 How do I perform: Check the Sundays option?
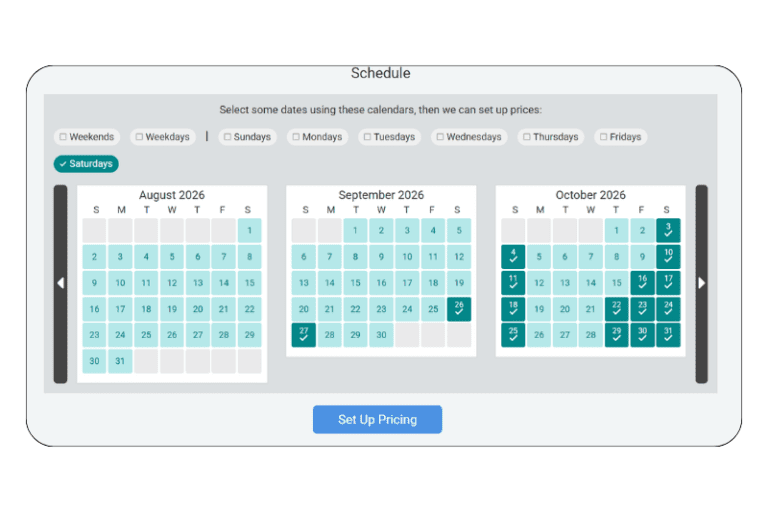click(247, 137)
